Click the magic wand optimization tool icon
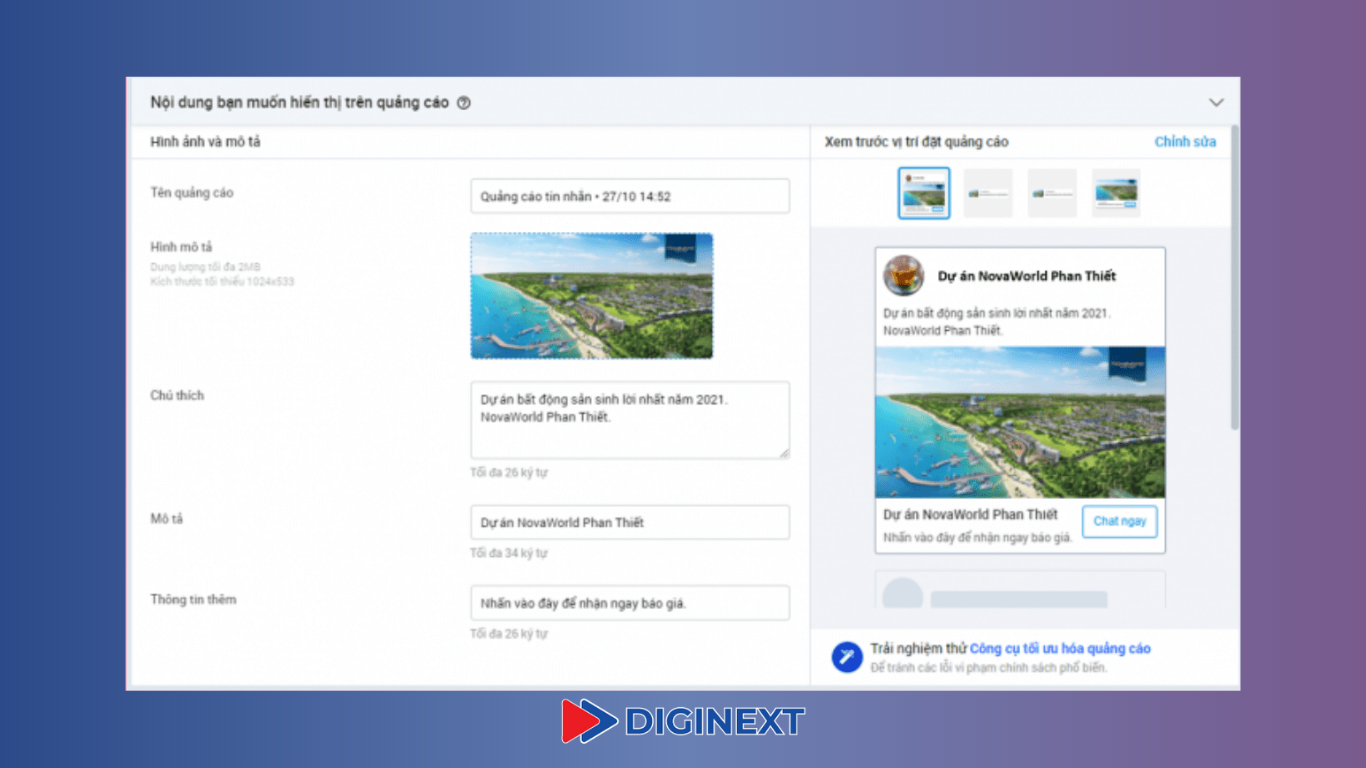The height and width of the screenshot is (768, 1366). [847, 657]
